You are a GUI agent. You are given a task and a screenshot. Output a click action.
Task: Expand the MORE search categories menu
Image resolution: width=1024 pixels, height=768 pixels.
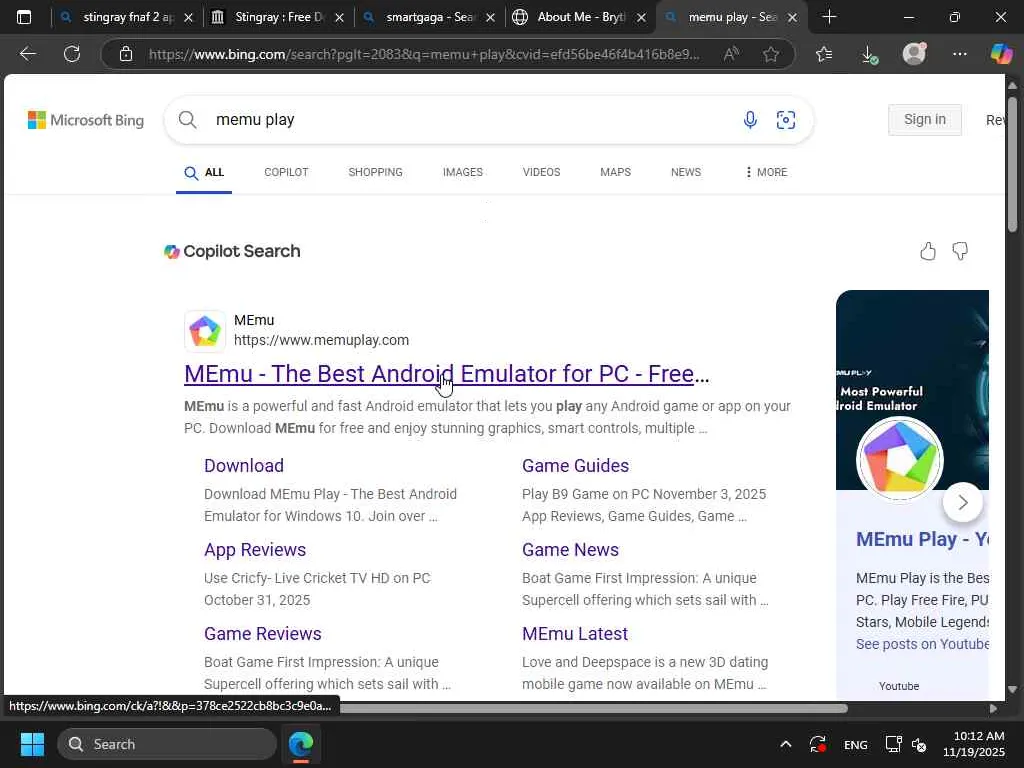(765, 172)
